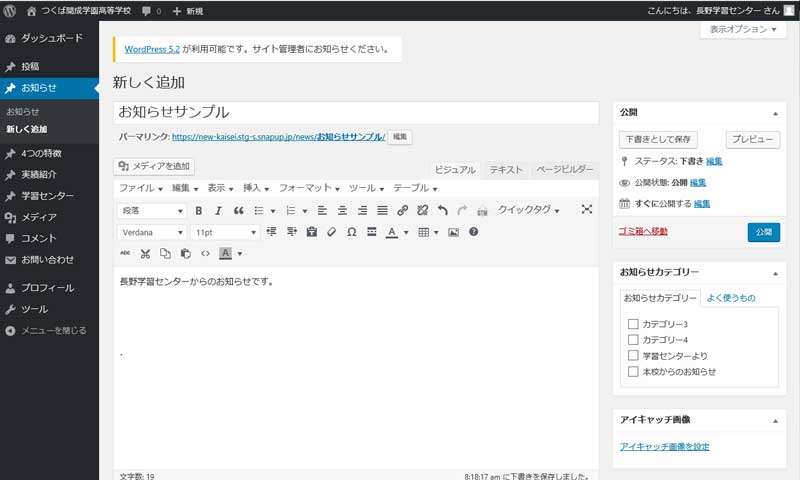Viewport: 800px width, 480px height.
Task: Clear formatting with eraser icon
Action: point(332,232)
